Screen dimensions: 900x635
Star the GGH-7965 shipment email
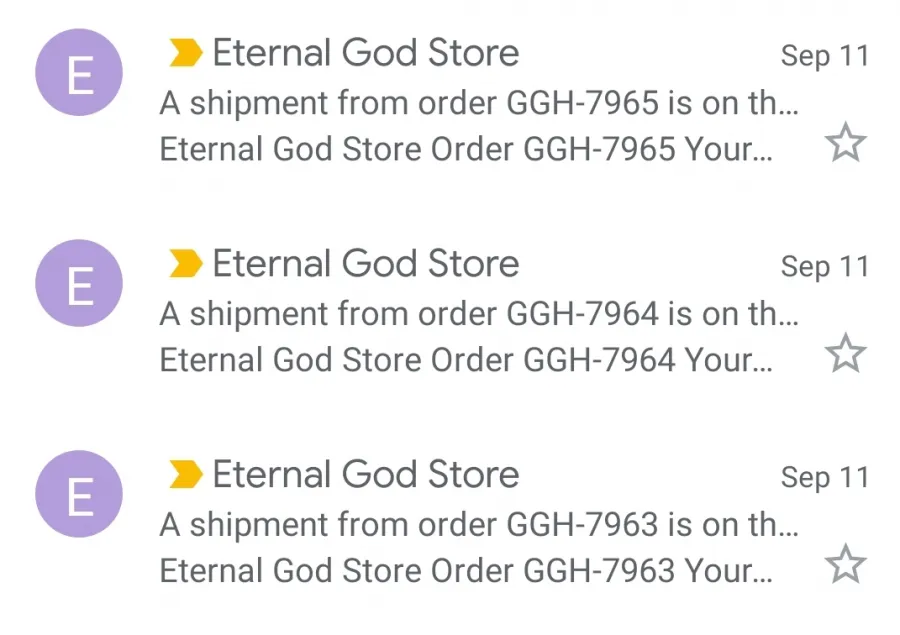tap(845, 142)
